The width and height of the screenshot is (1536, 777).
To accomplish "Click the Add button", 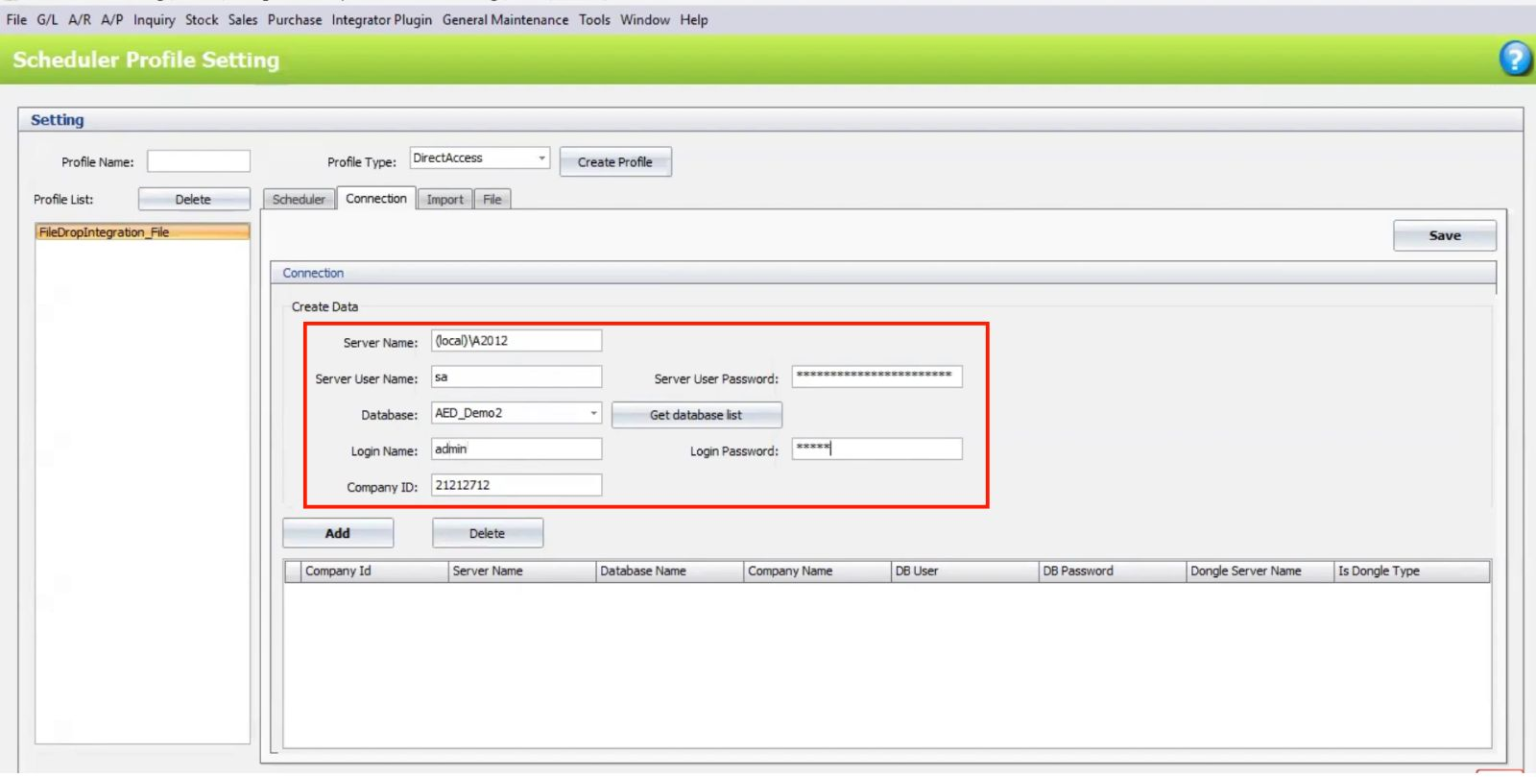I will coord(338,533).
